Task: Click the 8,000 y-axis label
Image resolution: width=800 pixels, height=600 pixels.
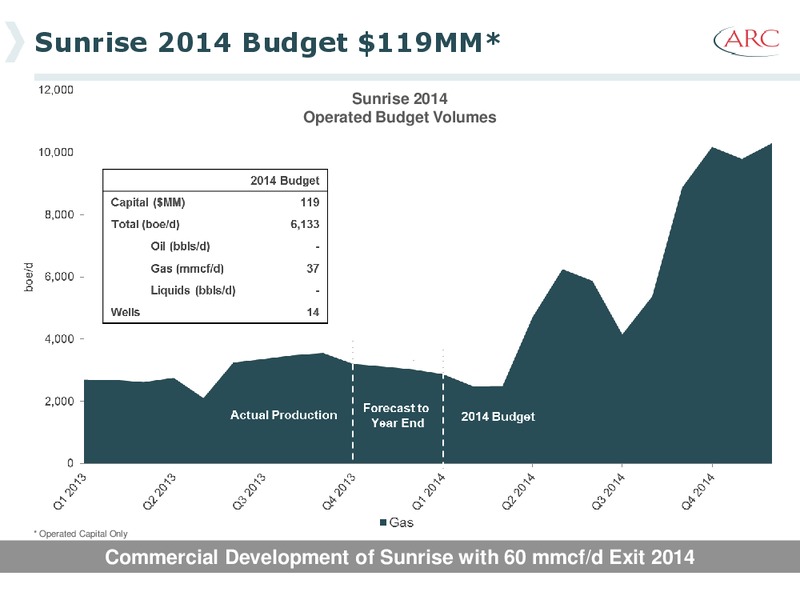Action: pos(59,214)
